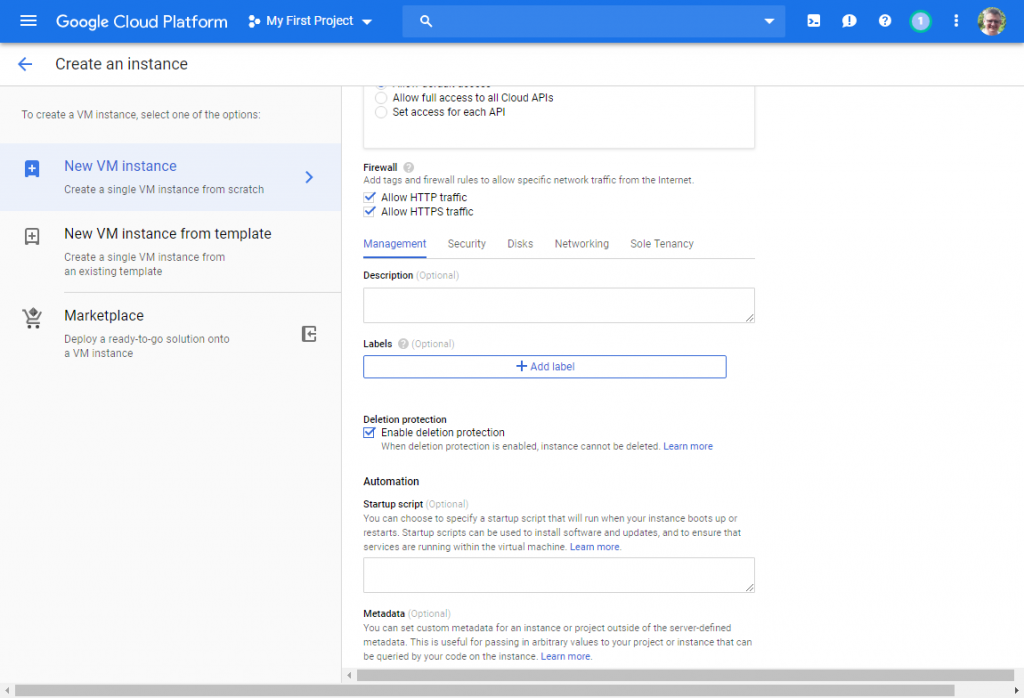This screenshot has width=1024, height=698.
Task: Click the New VM instance chevron
Action: coord(309,177)
